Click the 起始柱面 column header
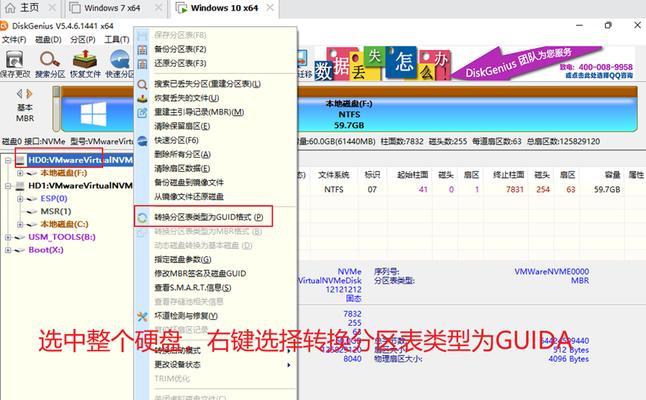The image size is (646, 400). pos(413,175)
